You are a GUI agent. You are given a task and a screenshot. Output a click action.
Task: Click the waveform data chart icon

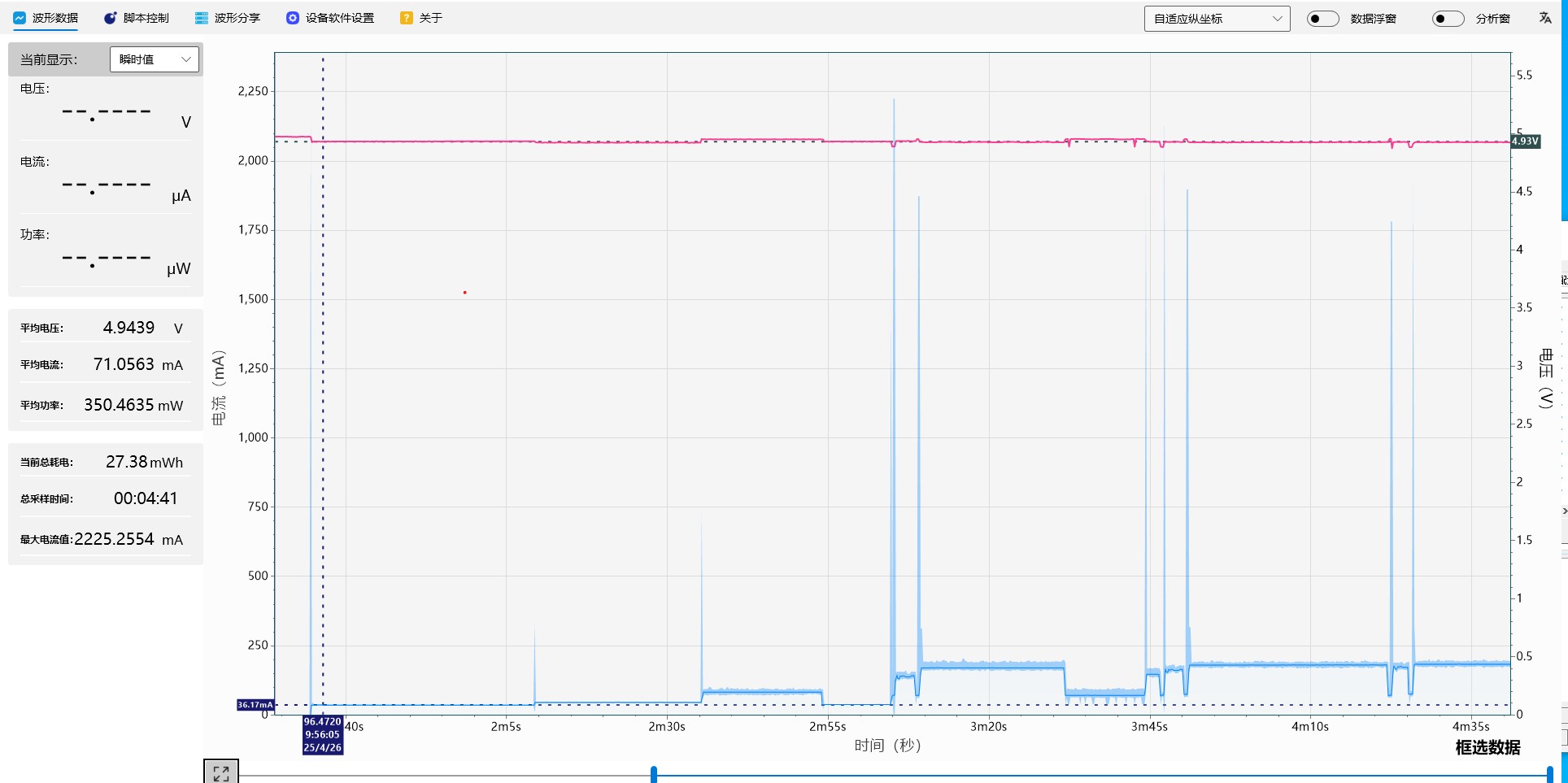pyautogui.click(x=20, y=18)
